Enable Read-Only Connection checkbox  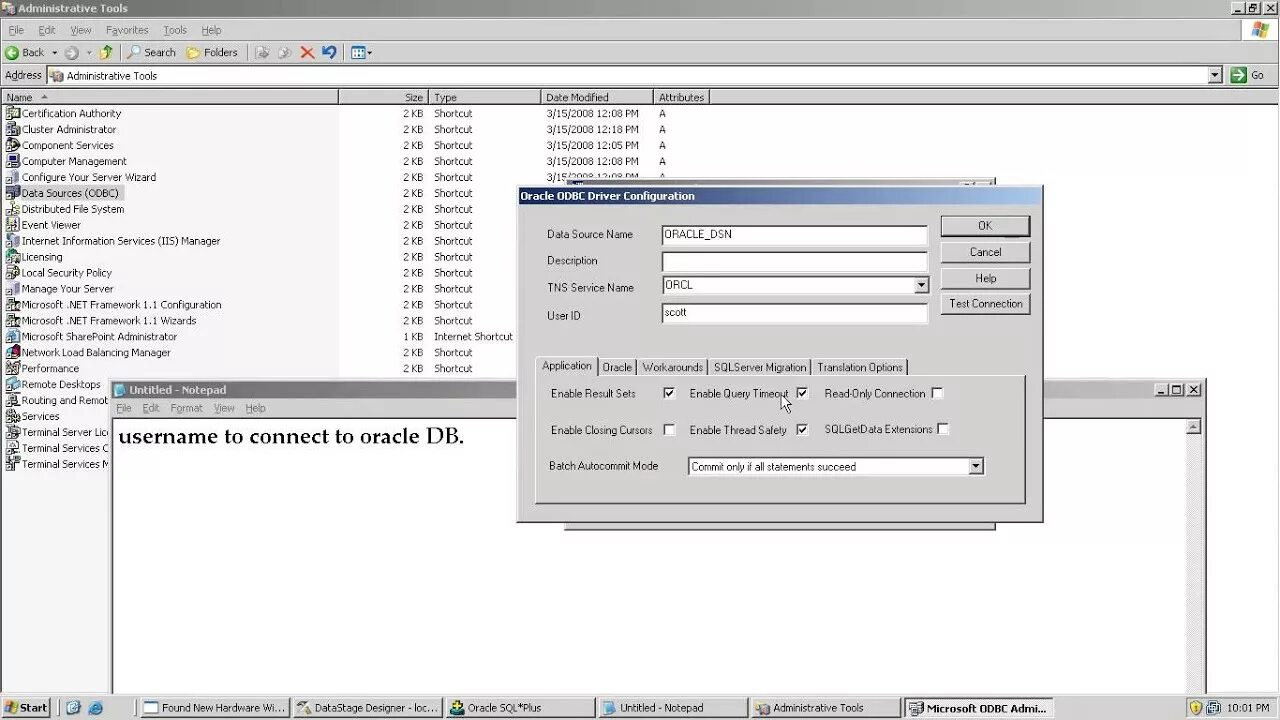937,393
